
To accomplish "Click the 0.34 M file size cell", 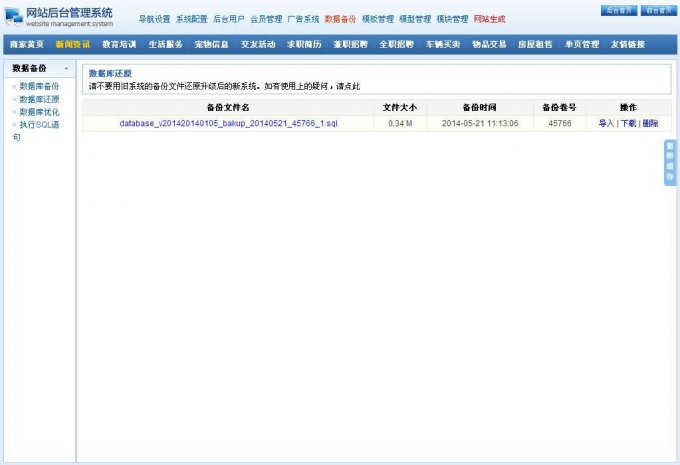I will pos(400,123).
